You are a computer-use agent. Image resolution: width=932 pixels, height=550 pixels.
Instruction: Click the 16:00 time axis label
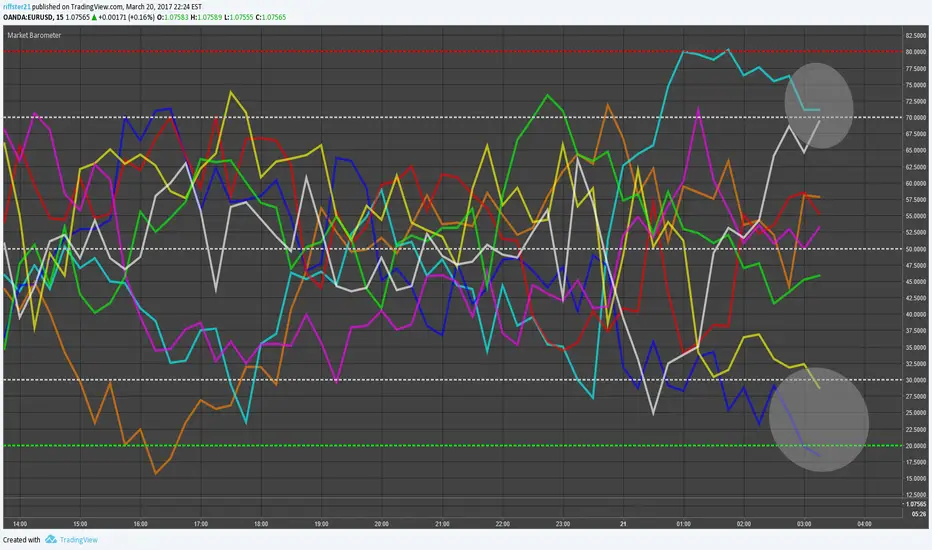click(x=140, y=524)
